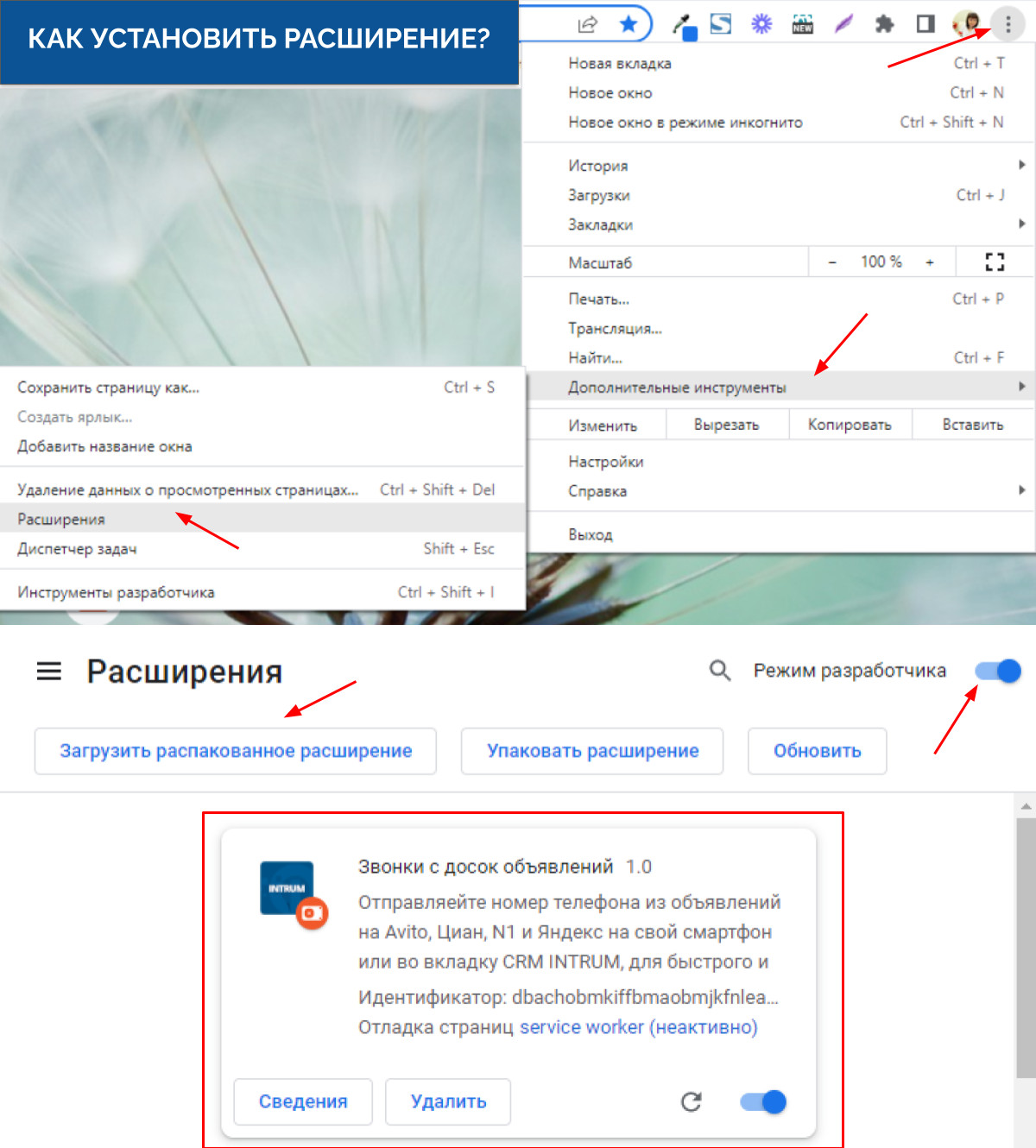
Task: Open the purple feather extension icon
Action: coord(843,24)
